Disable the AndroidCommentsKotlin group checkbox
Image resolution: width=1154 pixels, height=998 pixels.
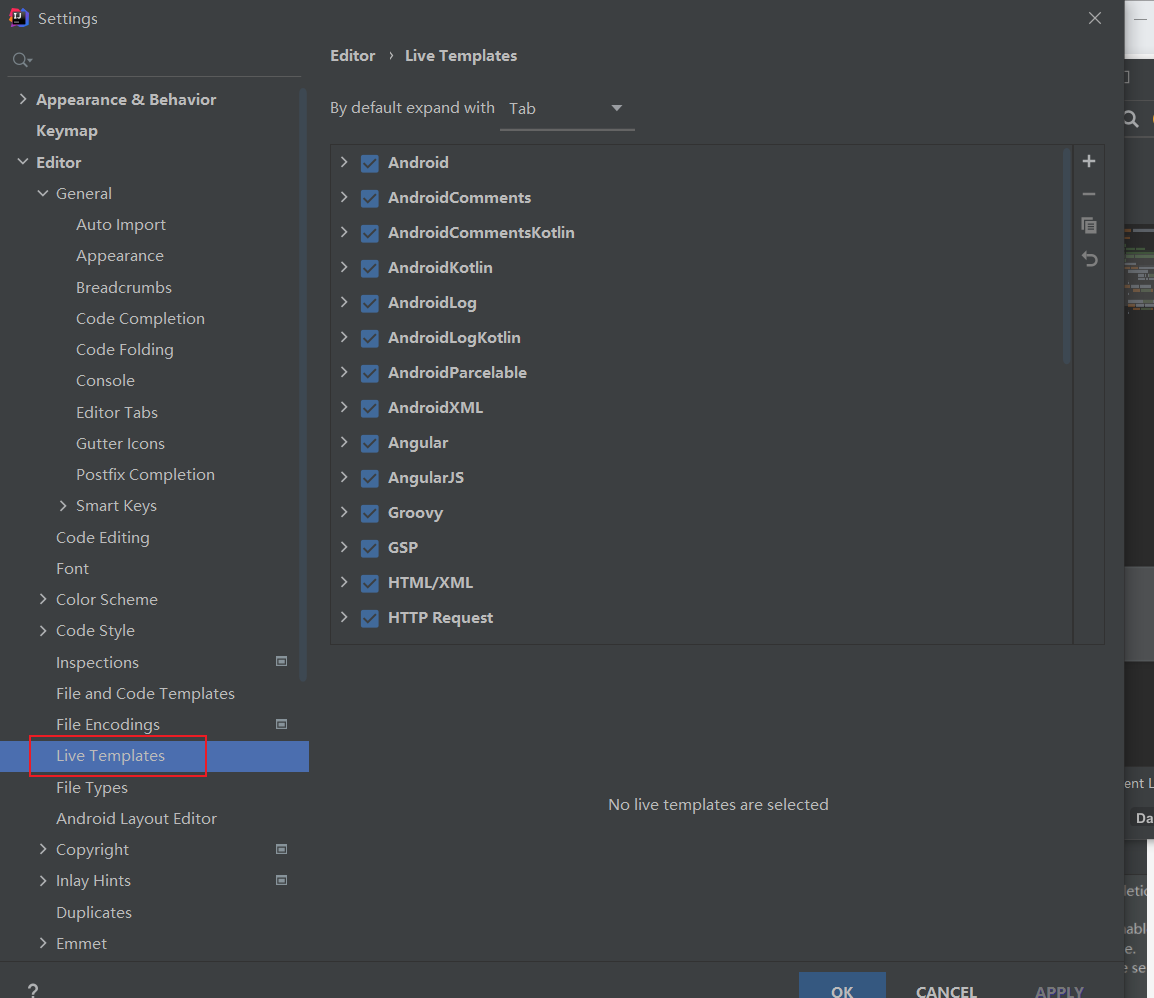(x=369, y=233)
